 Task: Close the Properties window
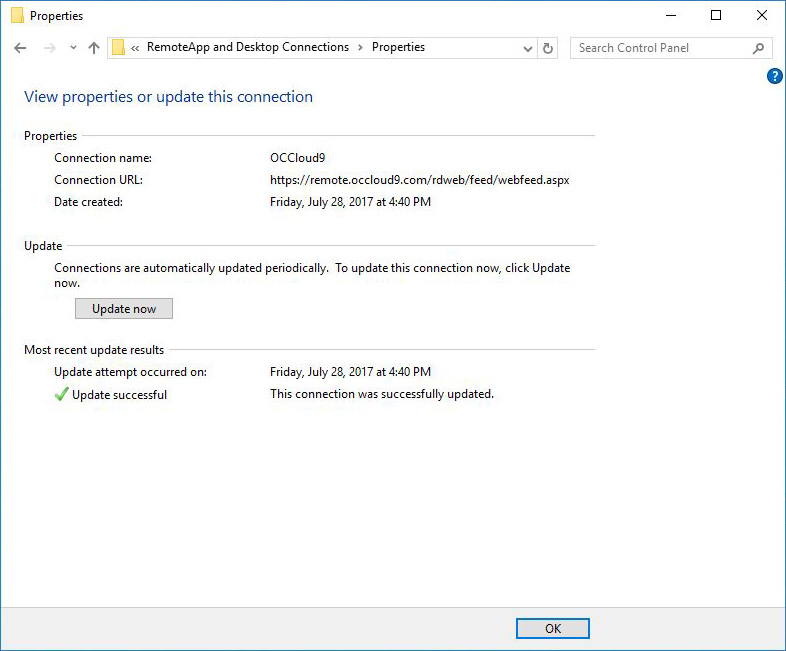click(761, 16)
